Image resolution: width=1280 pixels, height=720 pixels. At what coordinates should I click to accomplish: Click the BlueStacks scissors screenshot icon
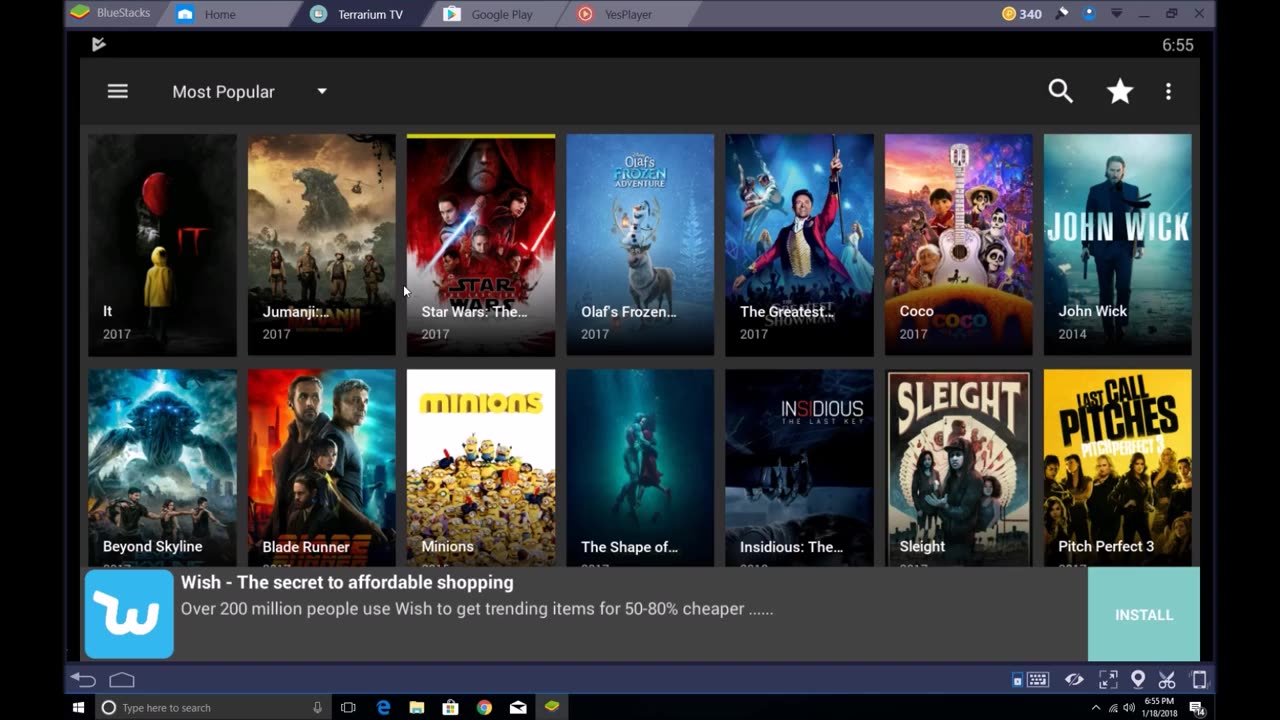tap(1167, 680)
